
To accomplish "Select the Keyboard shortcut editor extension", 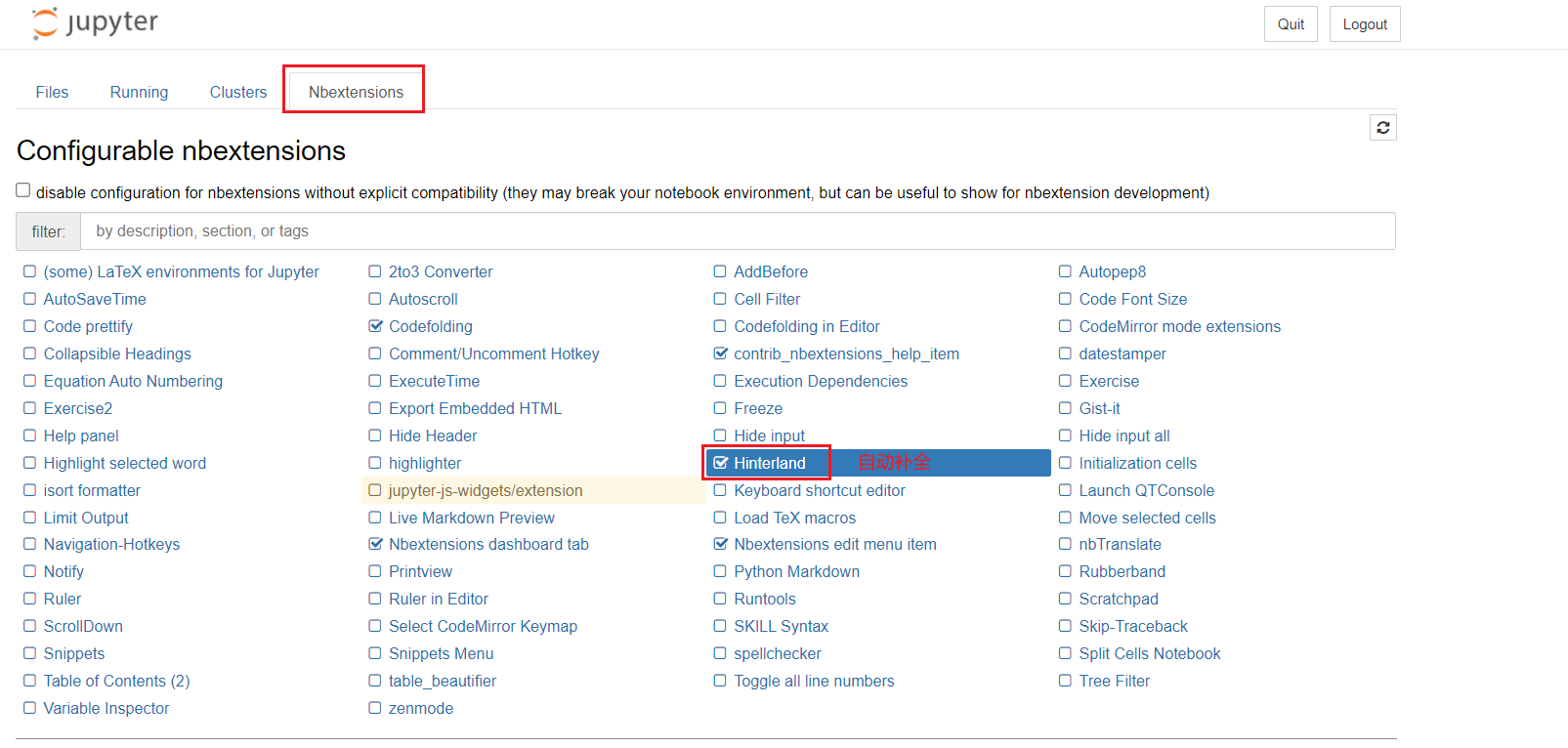I will [x=820, y=490].
